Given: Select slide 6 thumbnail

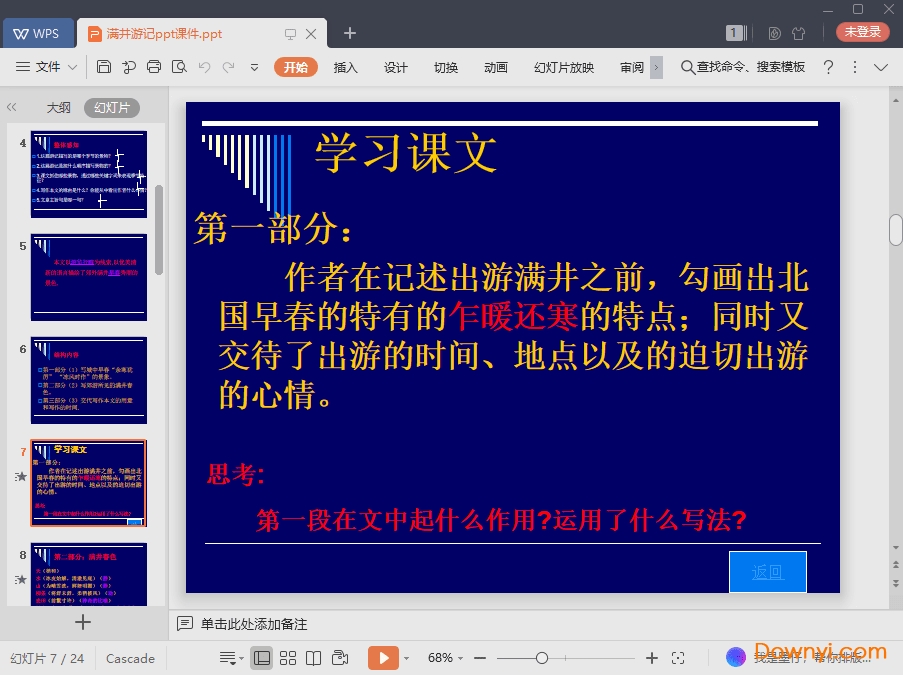Looking at the screenshot, I should 89,380.
